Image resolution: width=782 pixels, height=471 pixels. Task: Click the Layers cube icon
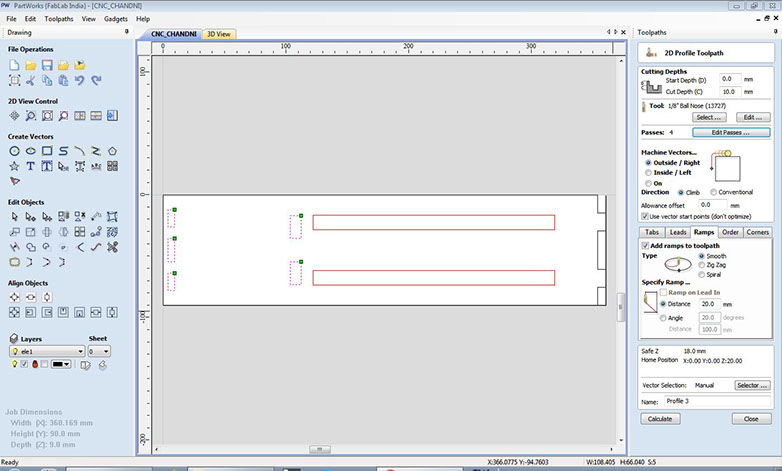pyautogui.click(x=14, y=338)
